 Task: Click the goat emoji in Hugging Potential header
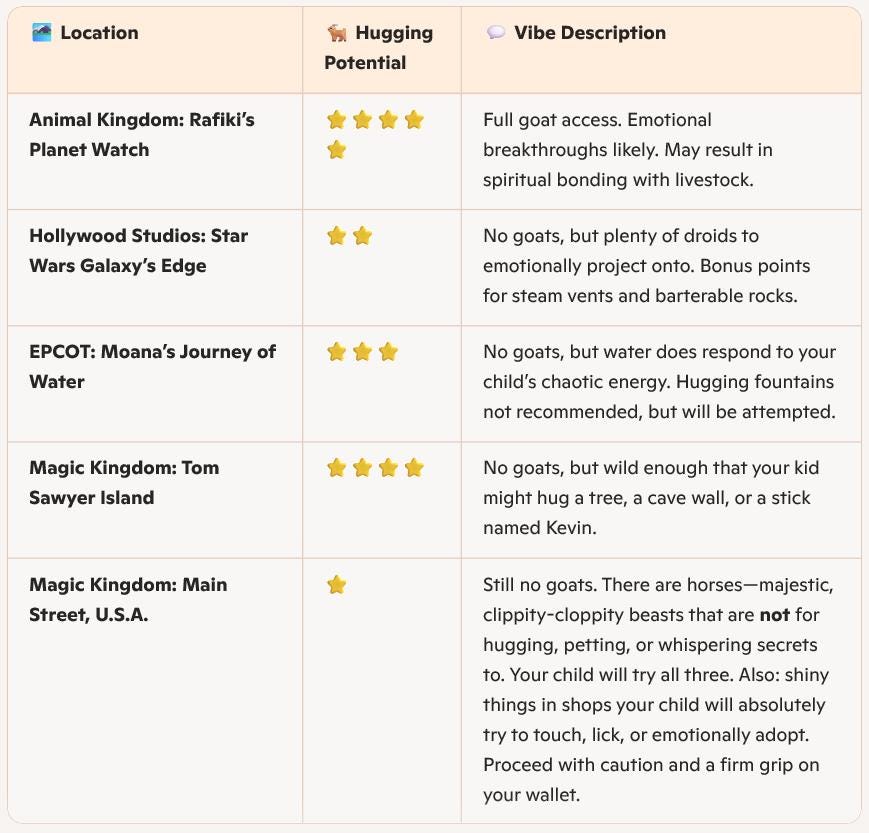[336, 33]
